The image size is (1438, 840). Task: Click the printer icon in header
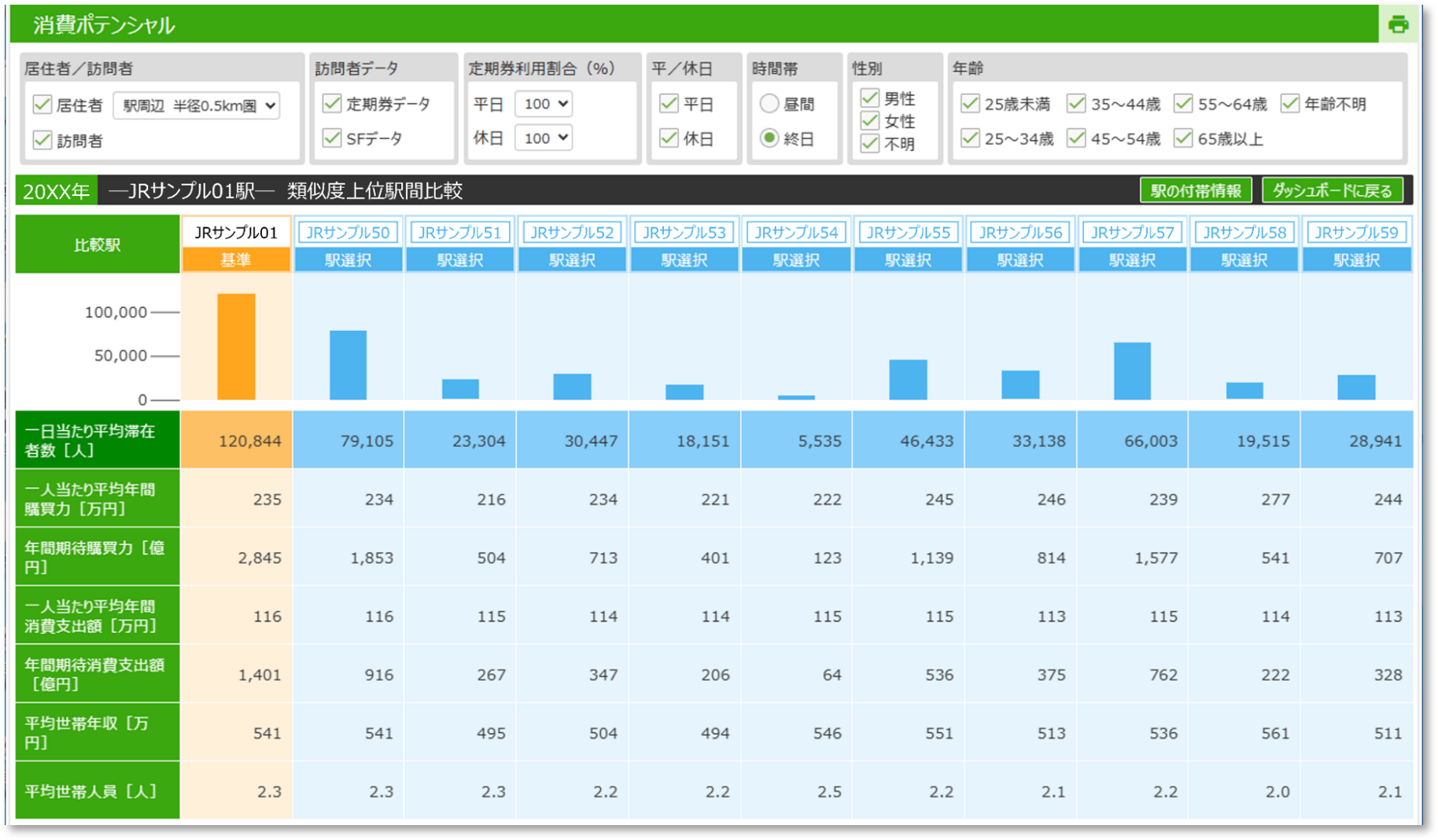pyautogui.click(x=1398, y=24)
